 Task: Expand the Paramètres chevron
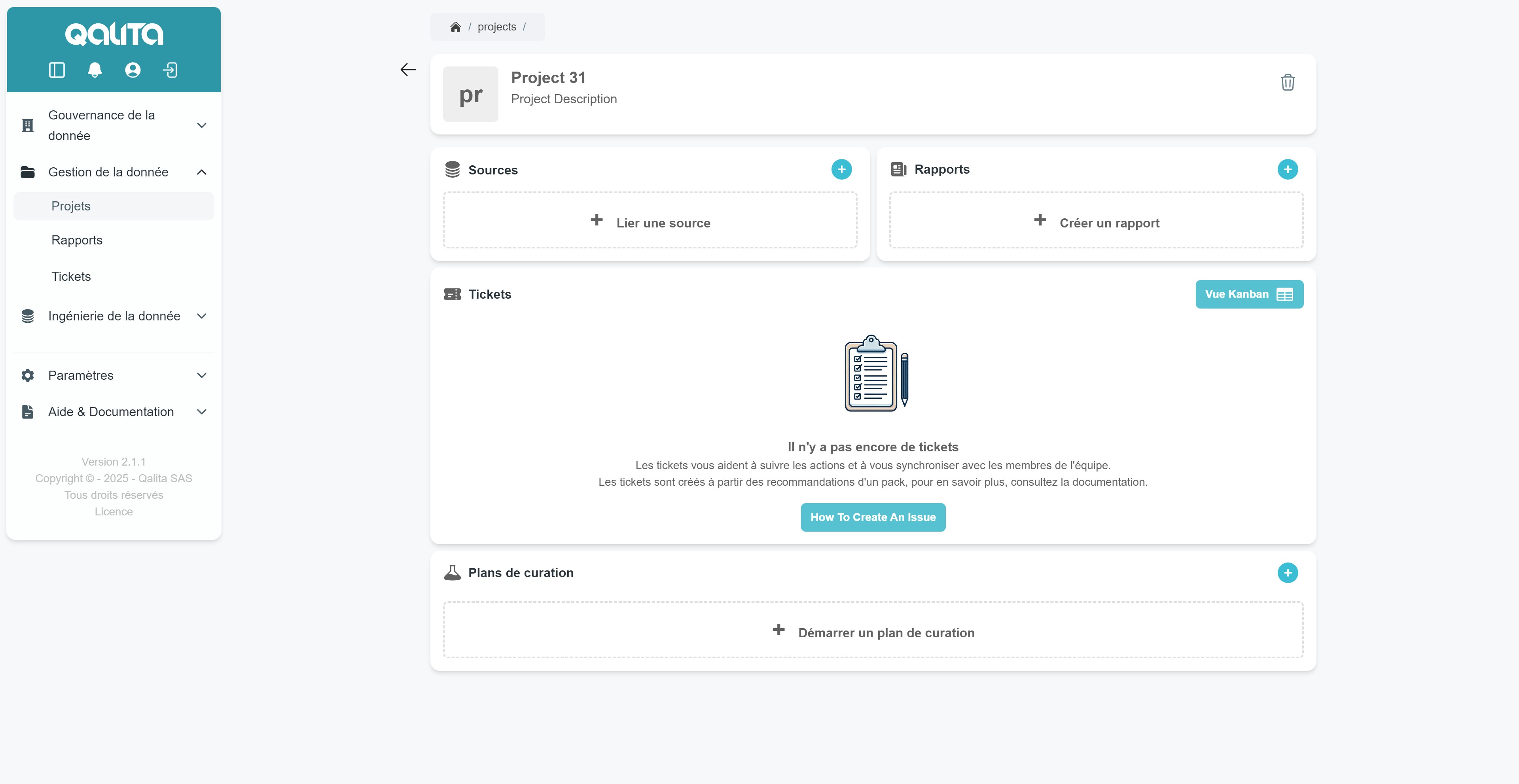[202, 375]
